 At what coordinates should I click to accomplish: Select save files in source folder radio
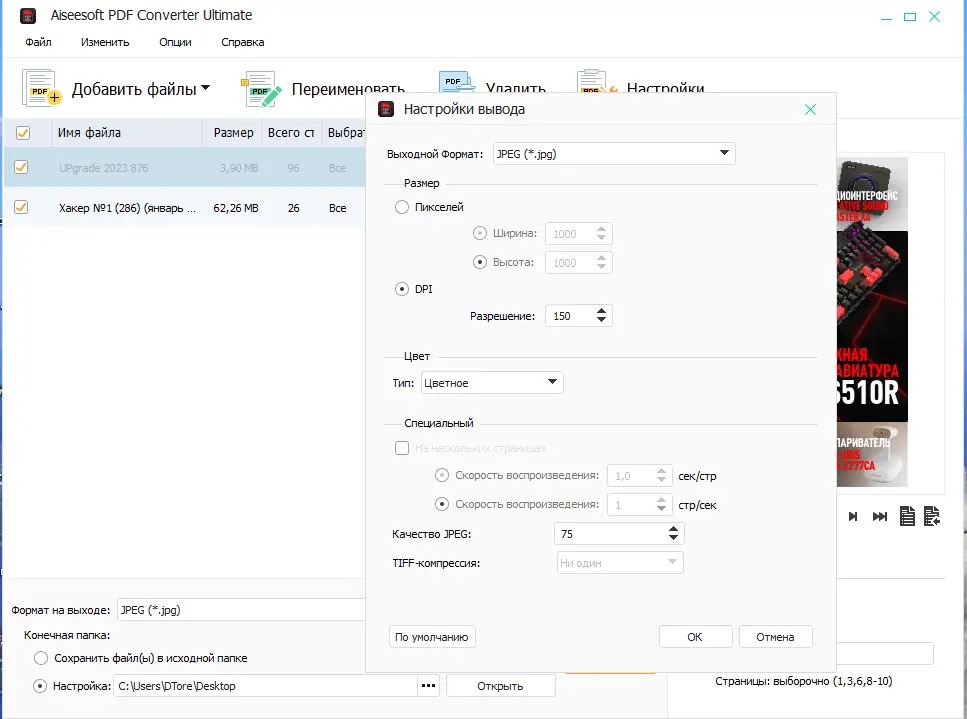click(41, 658)
